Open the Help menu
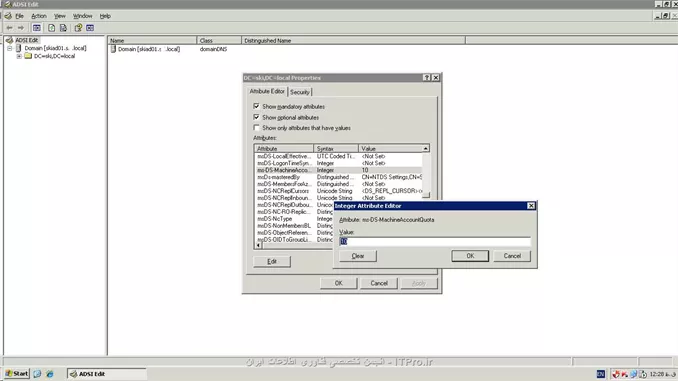678x381 pixels. (x=105, y=16)
